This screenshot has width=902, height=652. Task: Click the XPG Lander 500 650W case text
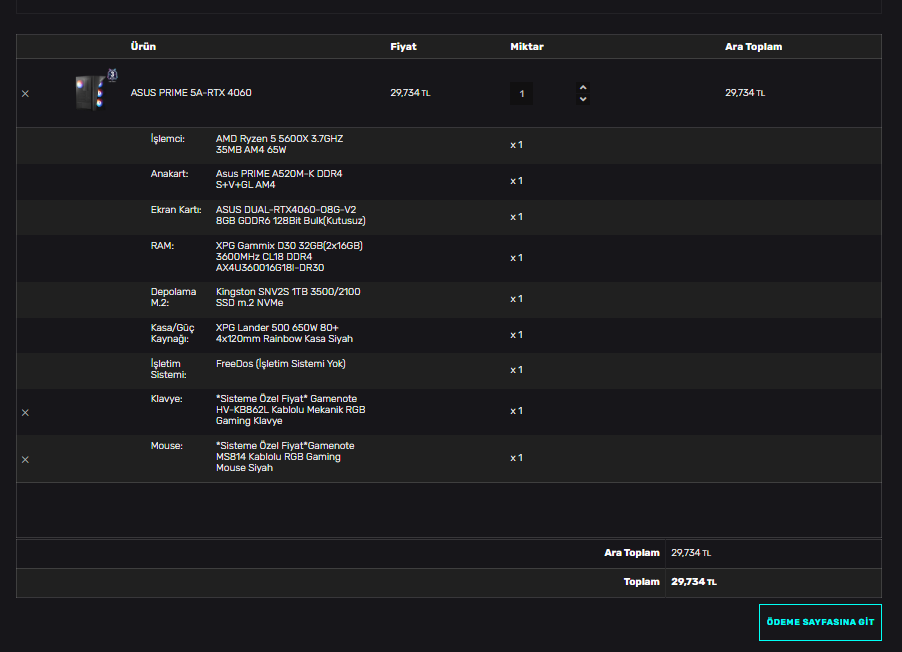[284, 333]
